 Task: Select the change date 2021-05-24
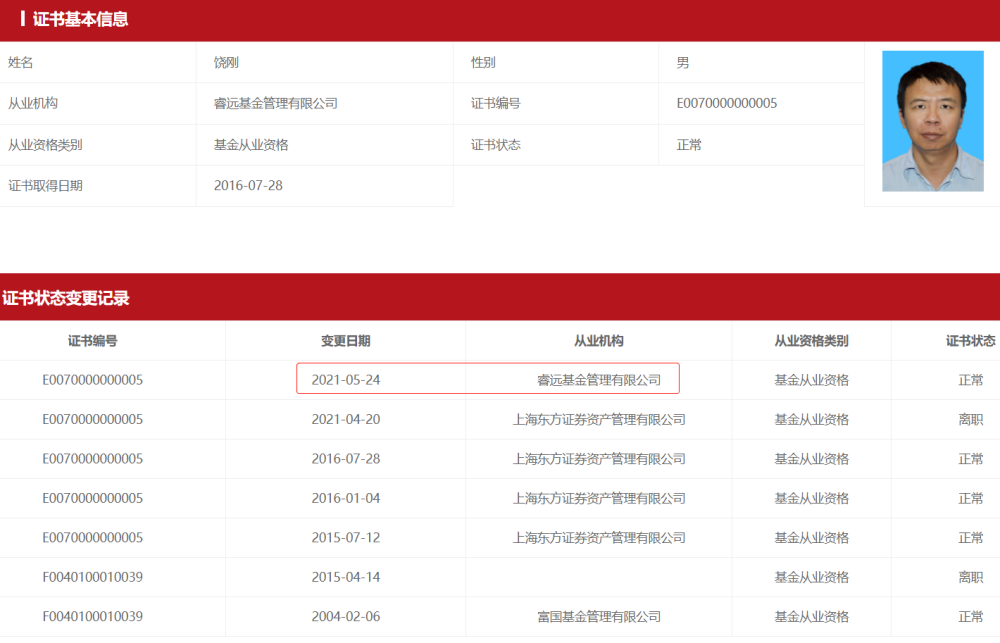[346, 380]
